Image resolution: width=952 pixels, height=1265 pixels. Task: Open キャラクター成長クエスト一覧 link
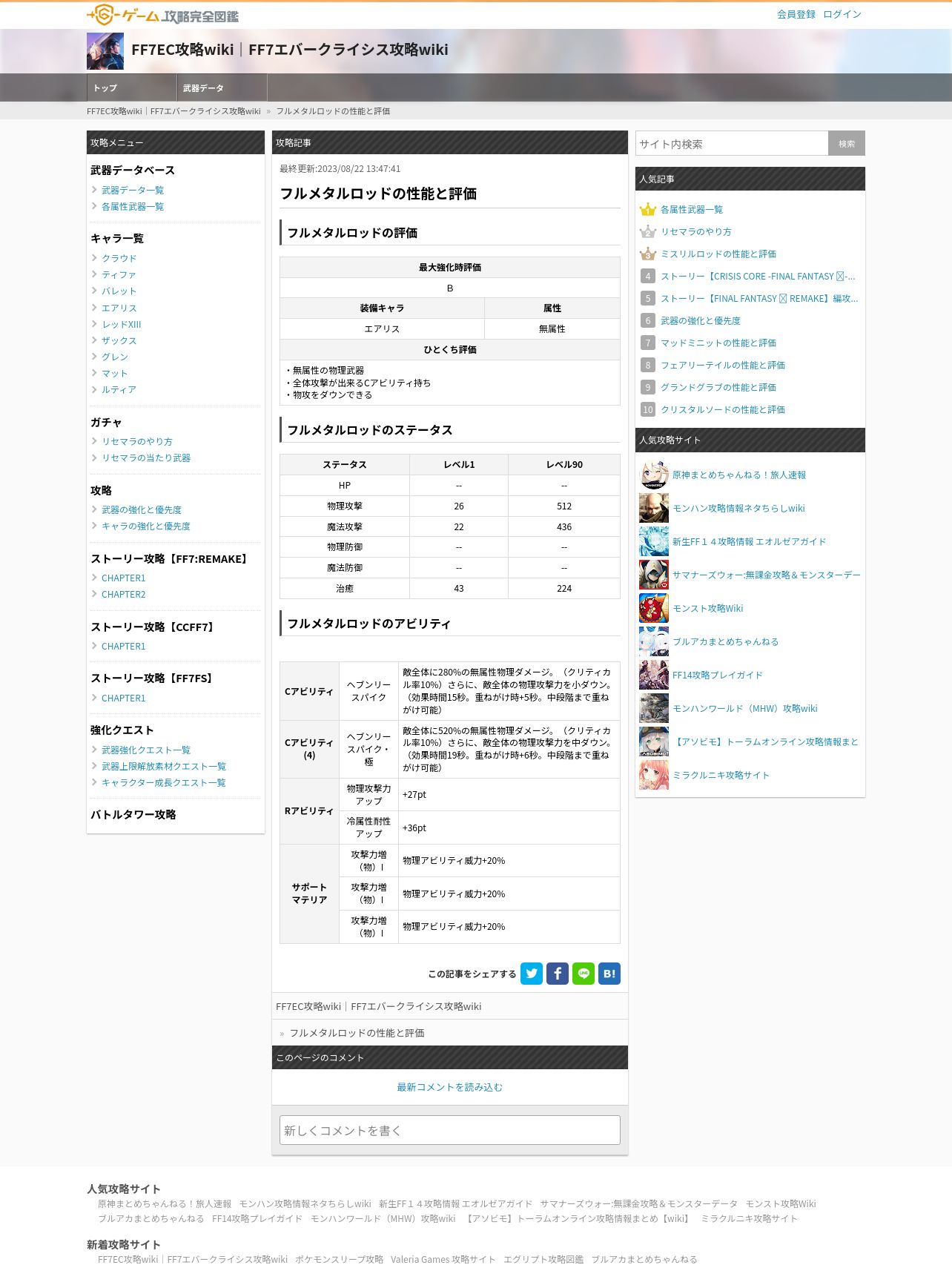[x=164, y=782]
